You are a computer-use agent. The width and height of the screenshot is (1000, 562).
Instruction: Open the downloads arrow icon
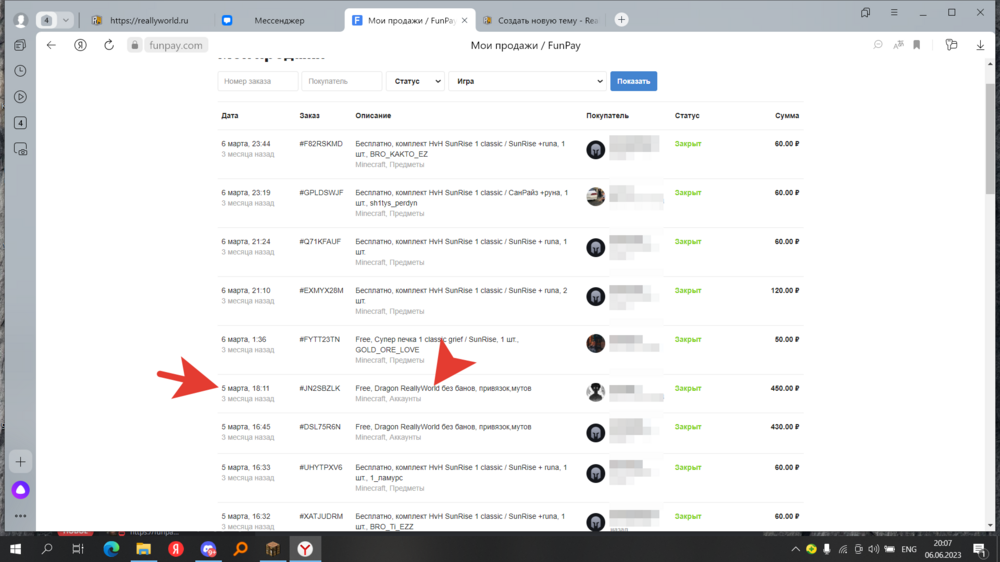pyautogui.click(x=980, y=45)
